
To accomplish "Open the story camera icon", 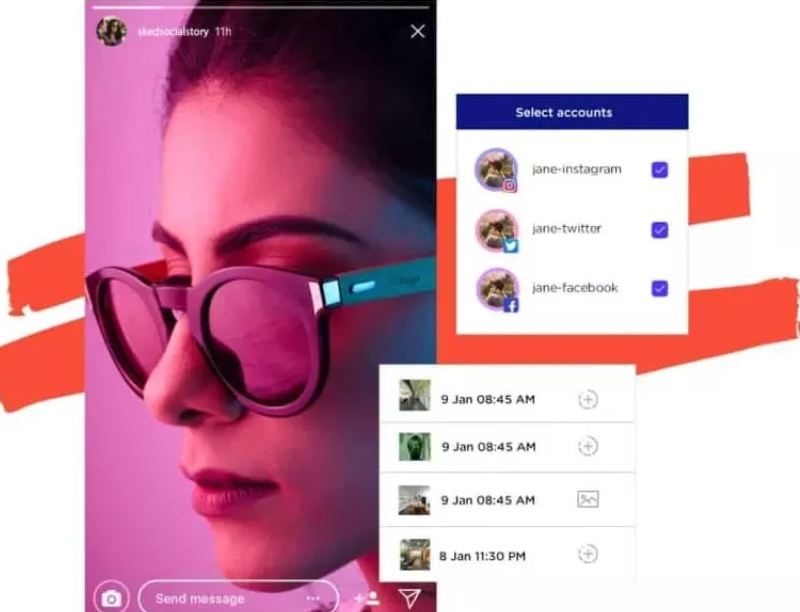I will click(x=111, y=598).
